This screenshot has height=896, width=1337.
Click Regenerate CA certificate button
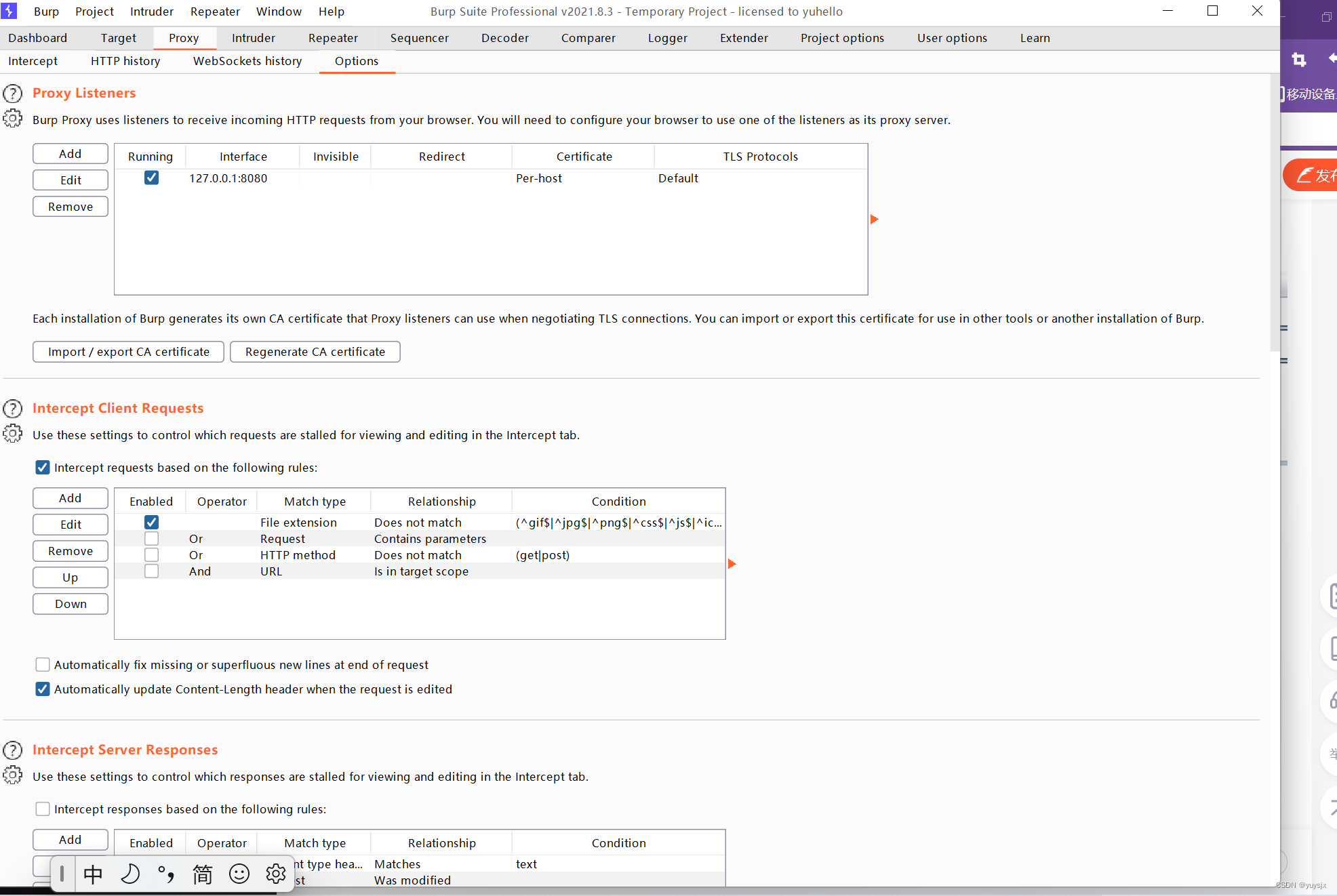pyautogui.click(x=315, y=352)
